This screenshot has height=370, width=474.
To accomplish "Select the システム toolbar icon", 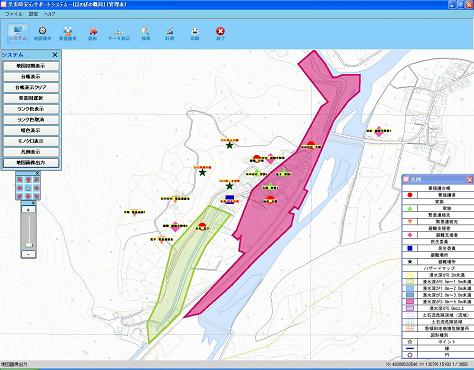I will coord(18,33).
